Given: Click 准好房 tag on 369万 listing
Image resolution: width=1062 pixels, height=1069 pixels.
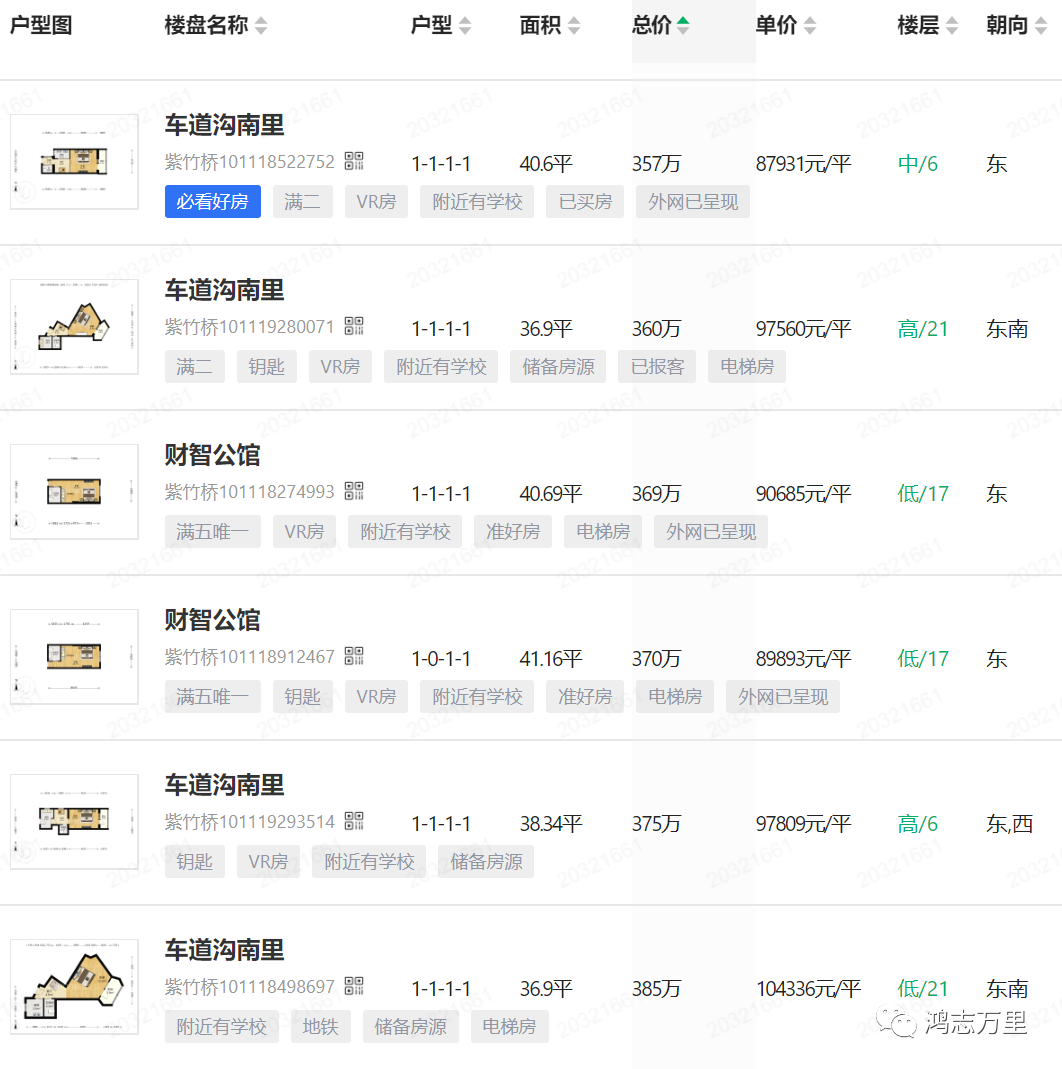Looking at the screenshot, I should 513,532.
